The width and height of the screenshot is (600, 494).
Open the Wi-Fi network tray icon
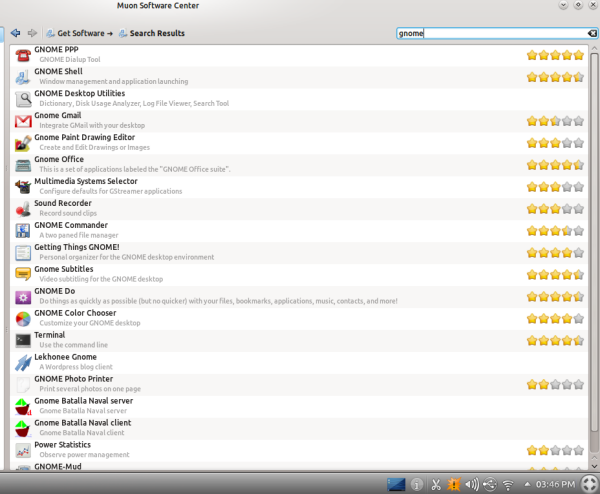tap(507, 485)
